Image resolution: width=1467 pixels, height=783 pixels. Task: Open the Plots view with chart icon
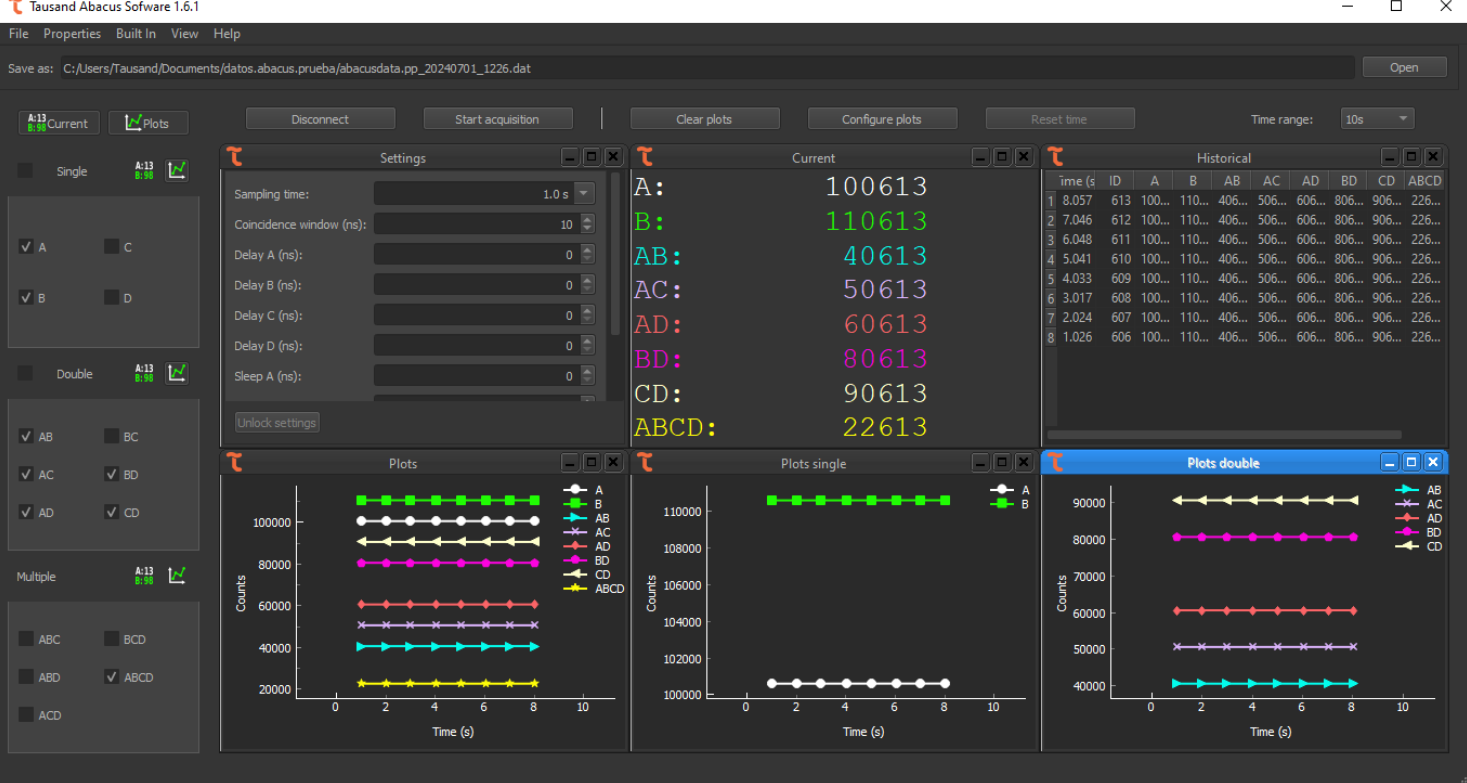pos(147,123)
